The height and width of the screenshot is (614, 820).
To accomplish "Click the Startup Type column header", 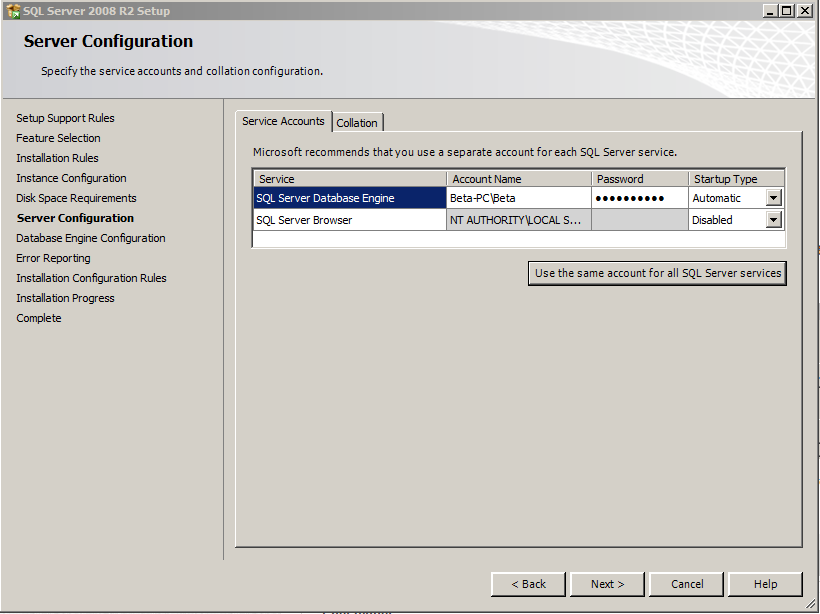I will 736,179.
